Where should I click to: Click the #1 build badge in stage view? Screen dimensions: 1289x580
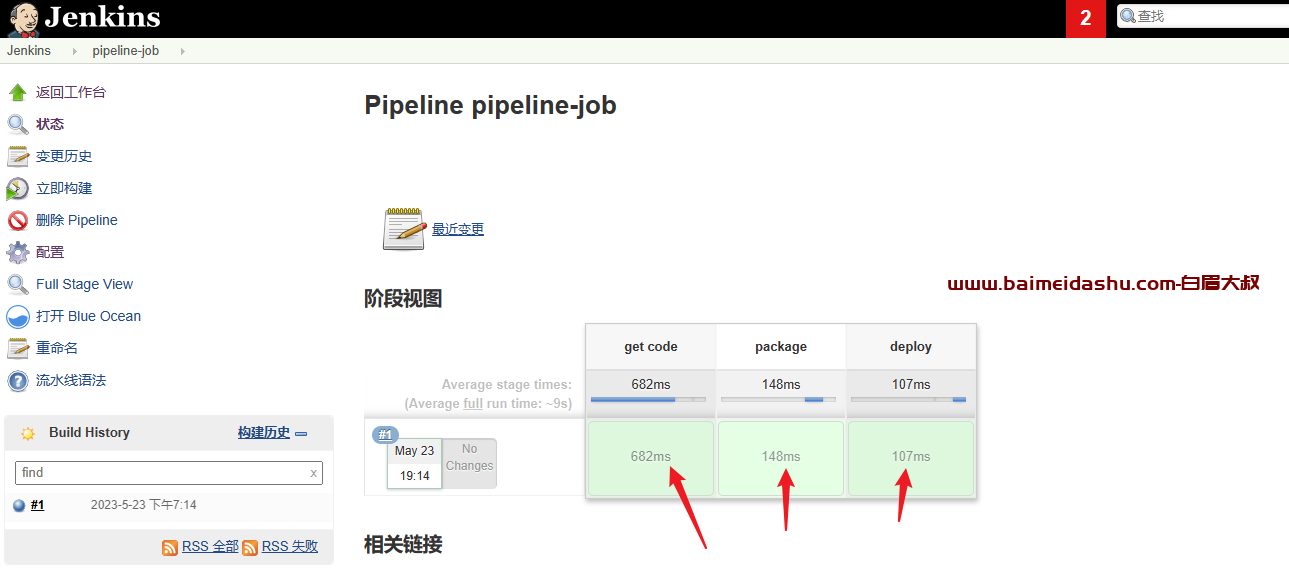(x=386, y=434)
